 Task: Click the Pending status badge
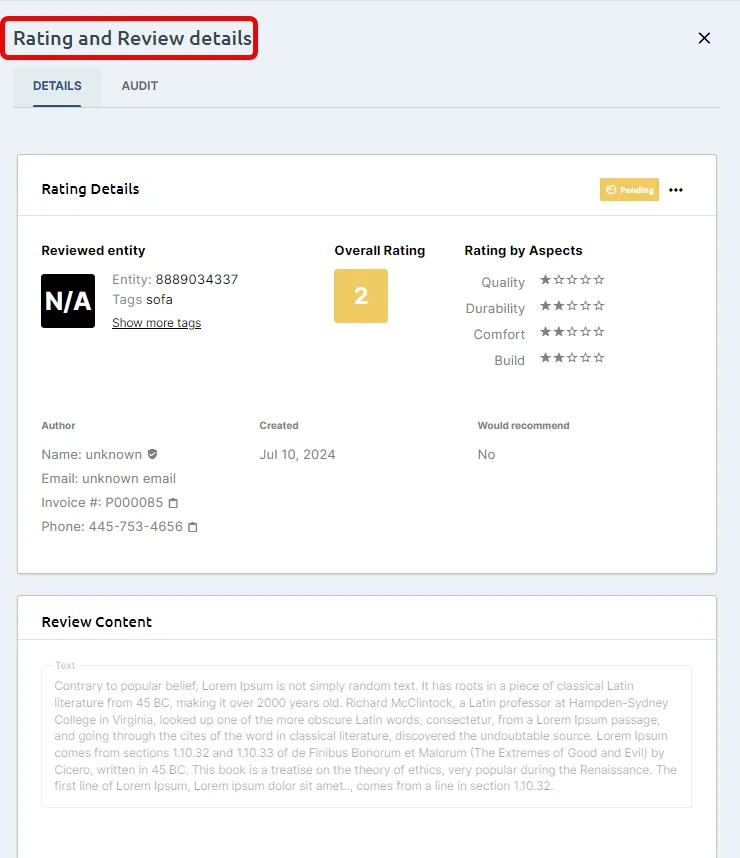click(629, 190)
